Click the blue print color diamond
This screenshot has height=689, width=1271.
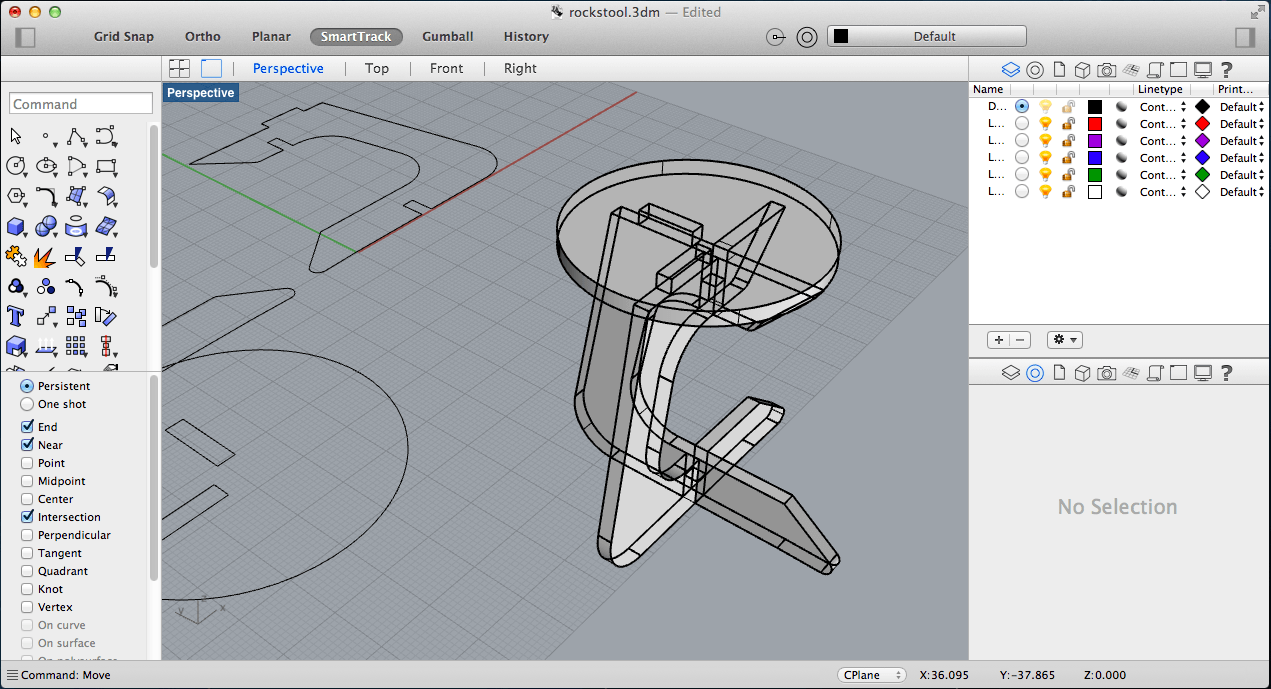1203,158
